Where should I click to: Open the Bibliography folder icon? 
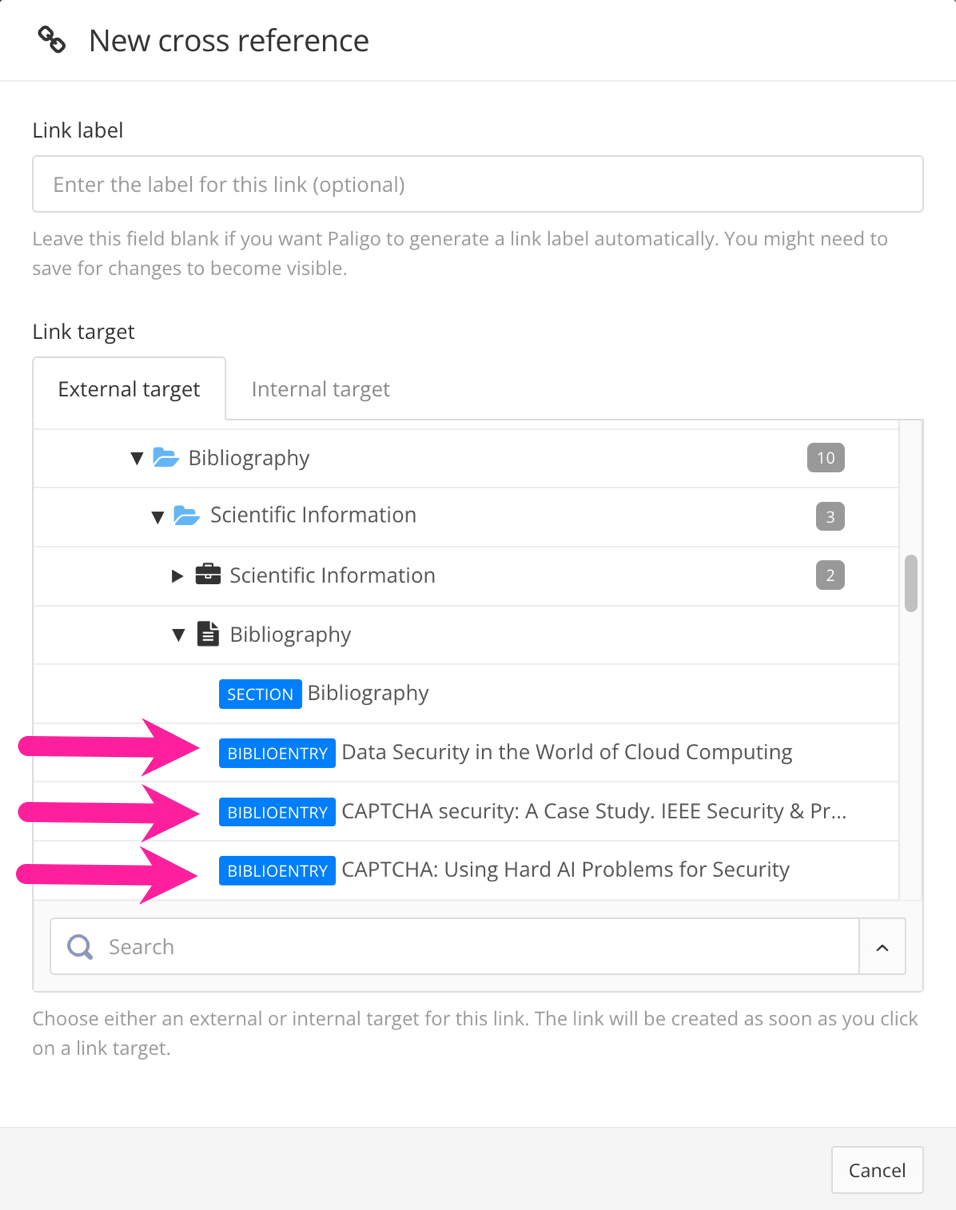[x=165, y=457]
